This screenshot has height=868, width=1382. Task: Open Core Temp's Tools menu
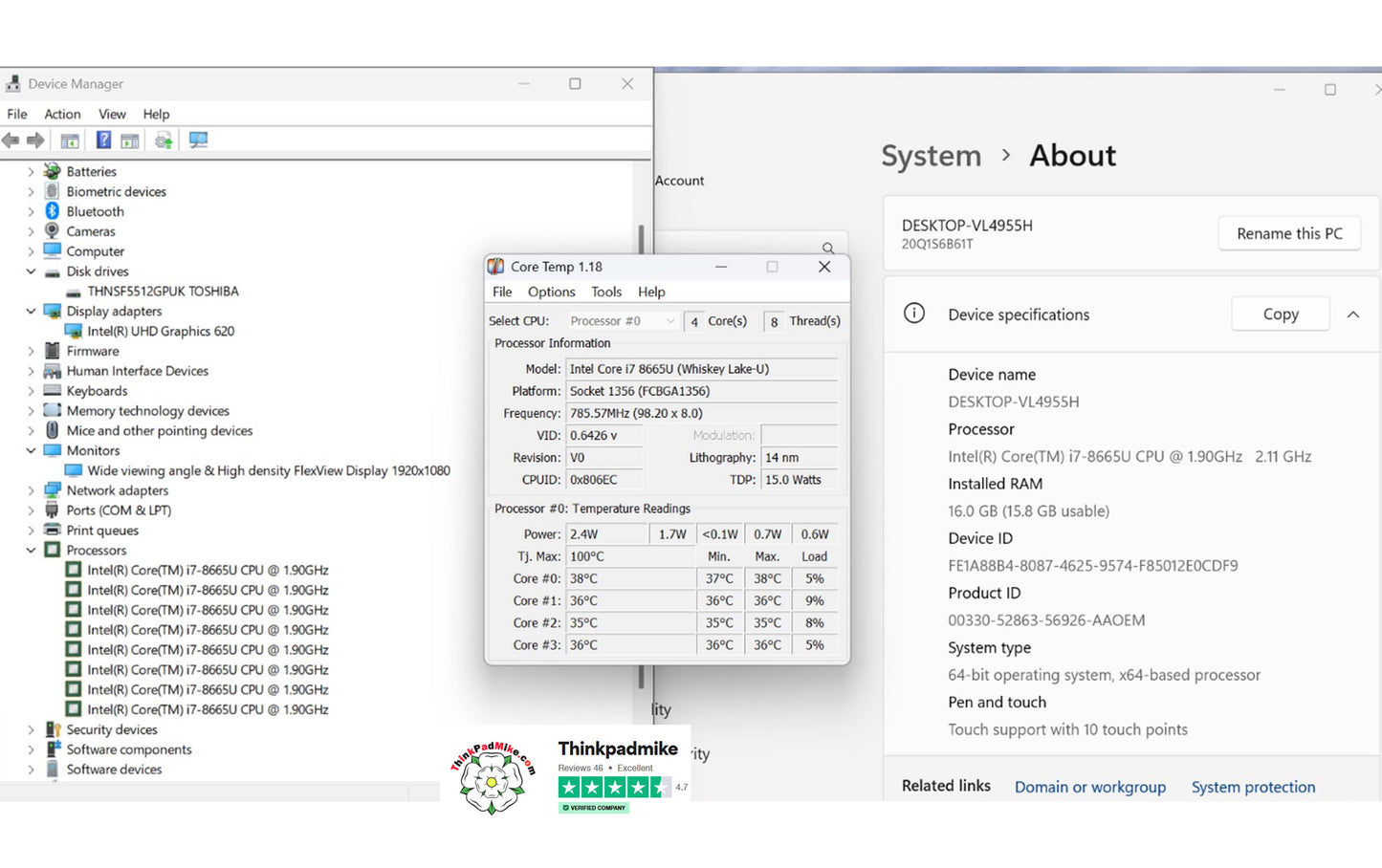606,292
